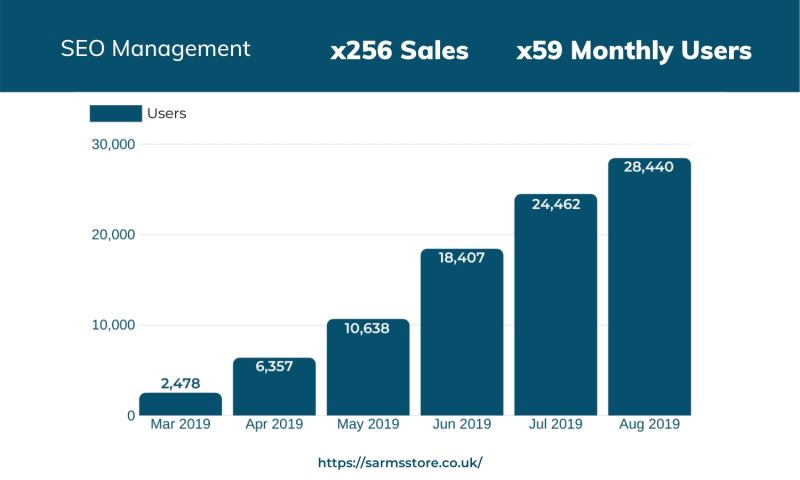800x480 pixels.
Task: Click the x256 Sales heading
Action: [399, 51]
